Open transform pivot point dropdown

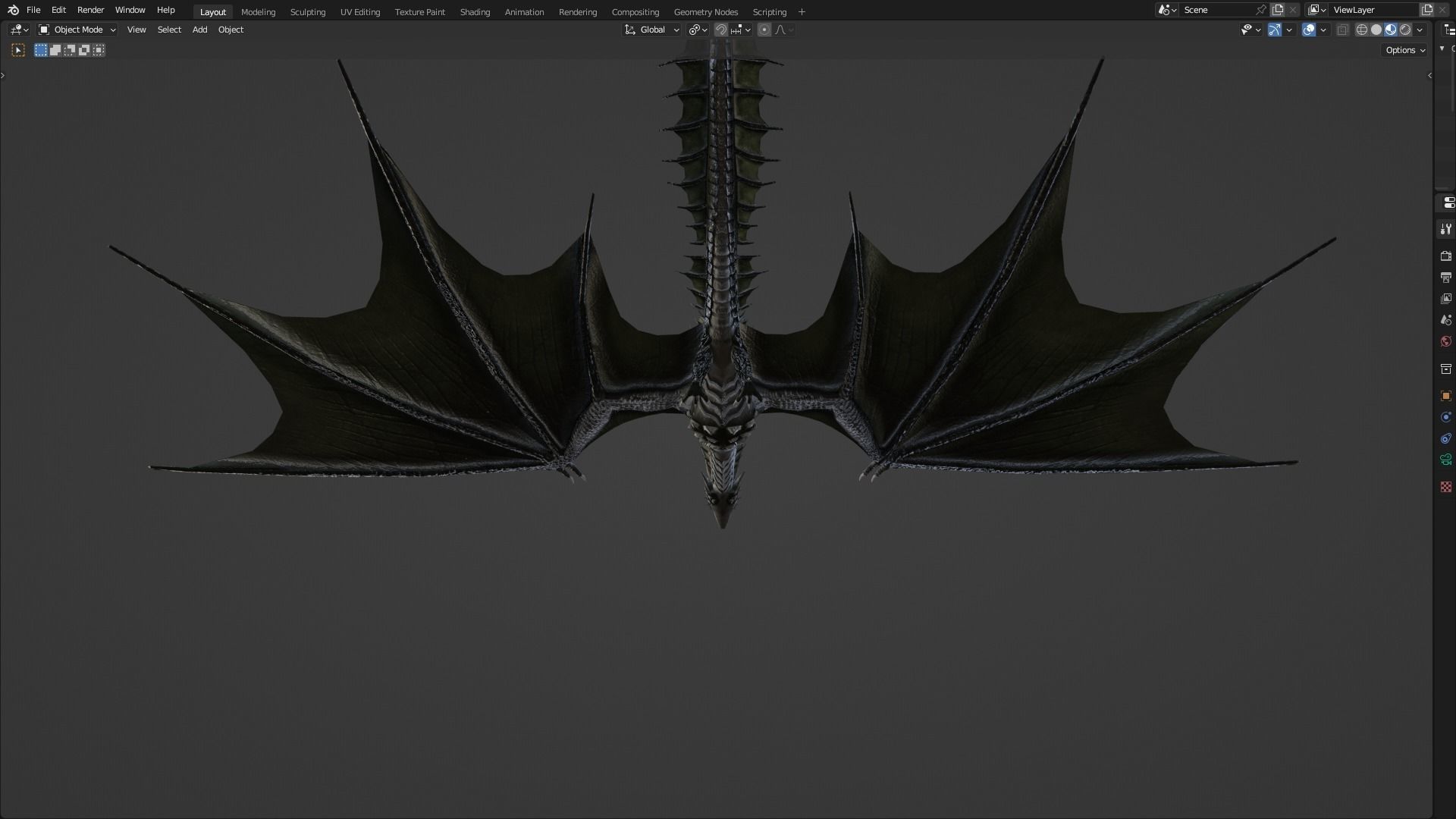coord(698,30)
